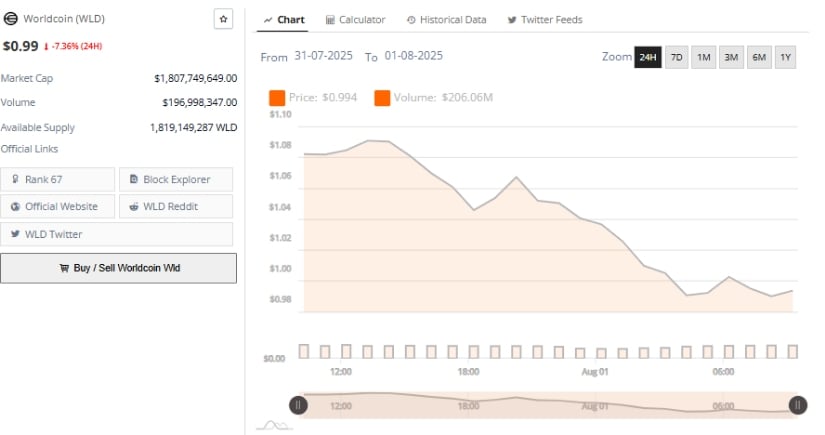Edit the From date 31-07-2025
825x435 pixels.
tap(323, 56)
